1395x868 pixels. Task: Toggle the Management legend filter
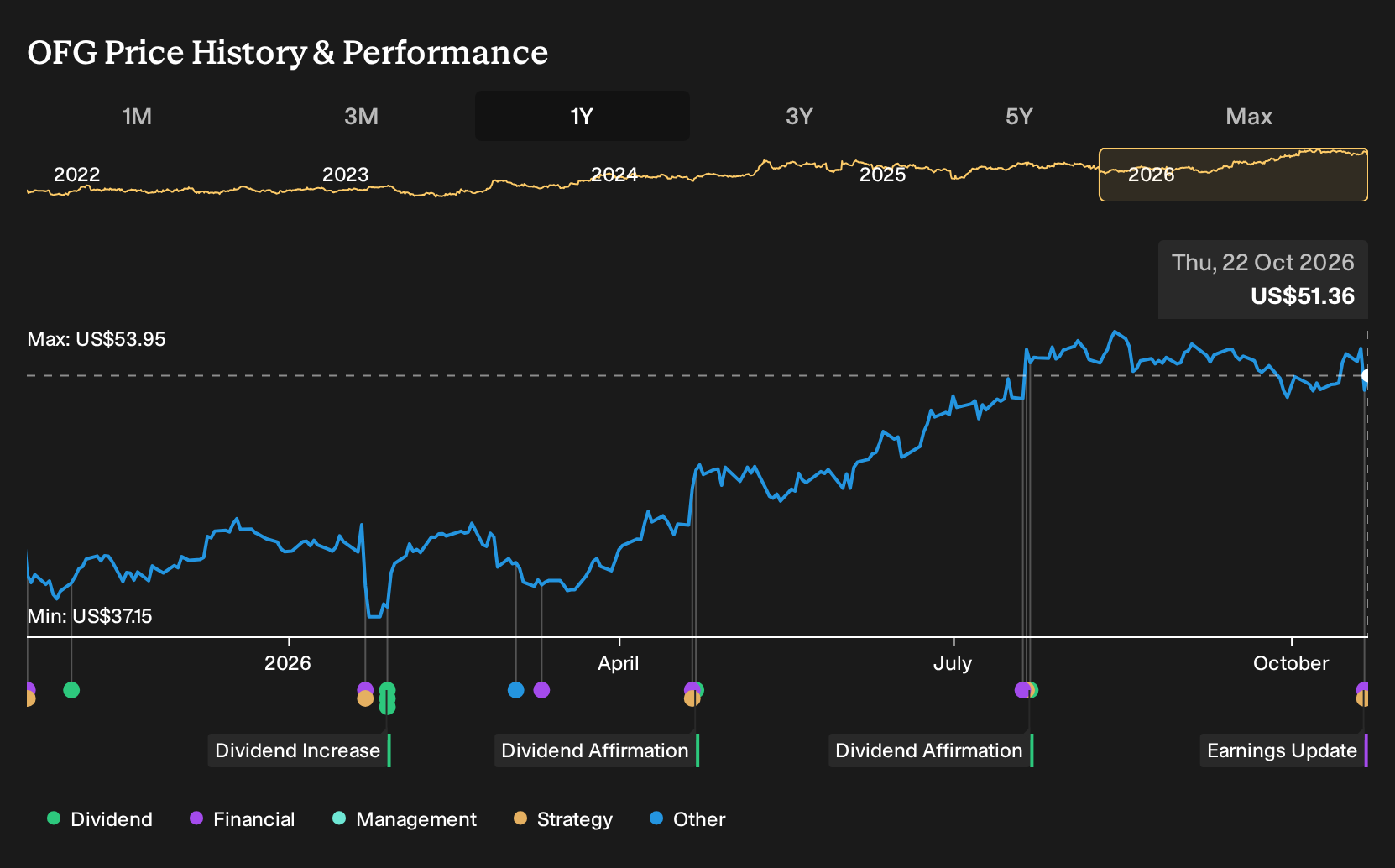(x=405, y=819)
